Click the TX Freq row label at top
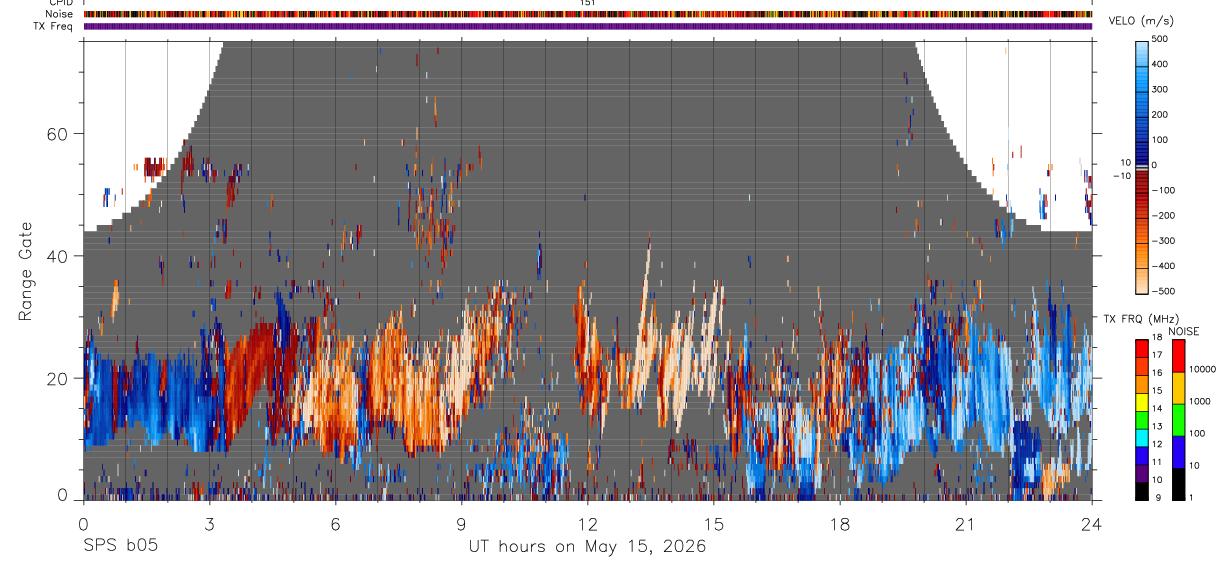1228x567 pixels. tap(54, 26)
